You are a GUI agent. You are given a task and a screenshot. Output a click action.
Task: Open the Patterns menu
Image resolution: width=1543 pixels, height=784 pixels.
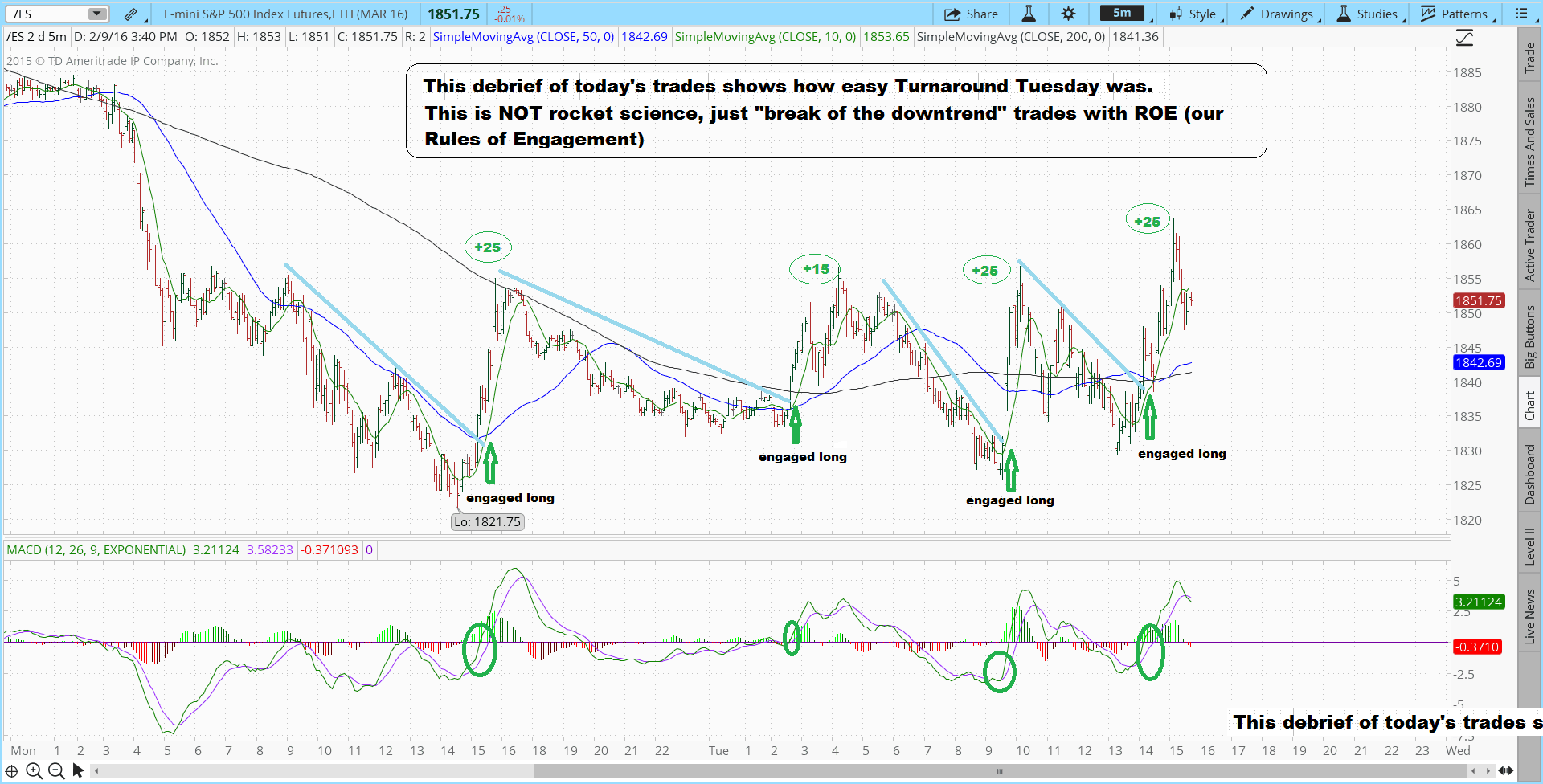point(1455,14)
